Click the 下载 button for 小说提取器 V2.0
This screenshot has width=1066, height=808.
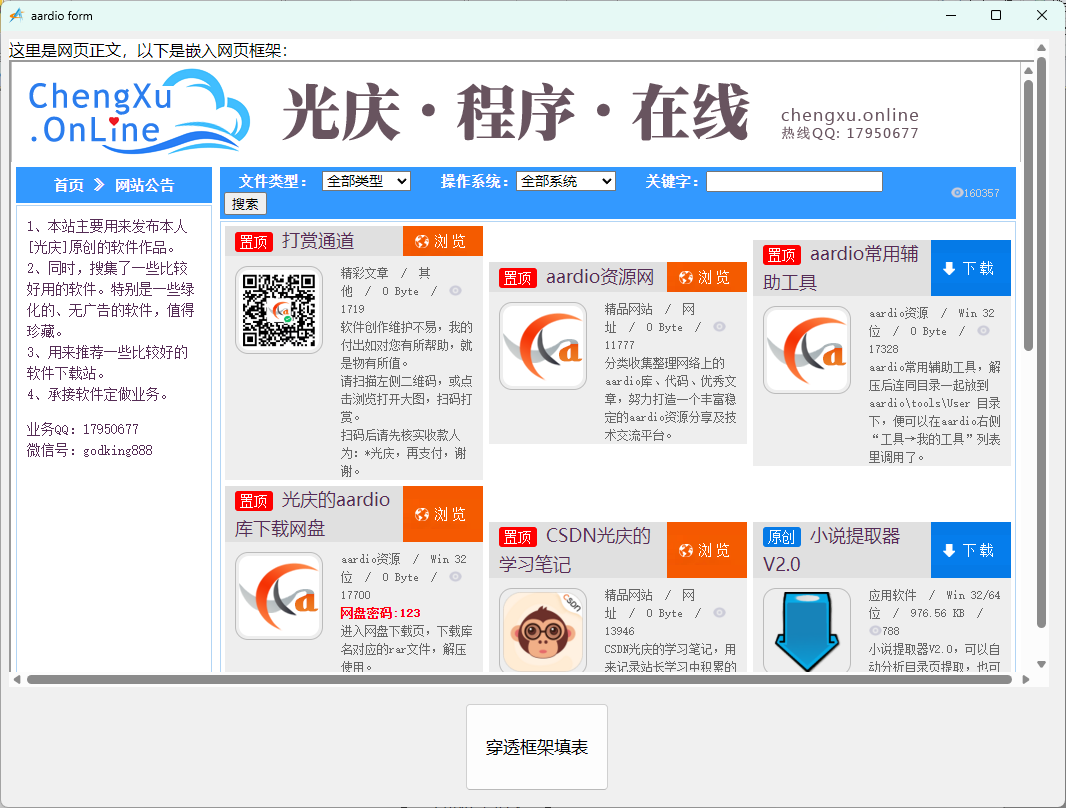tap(970, 550)
